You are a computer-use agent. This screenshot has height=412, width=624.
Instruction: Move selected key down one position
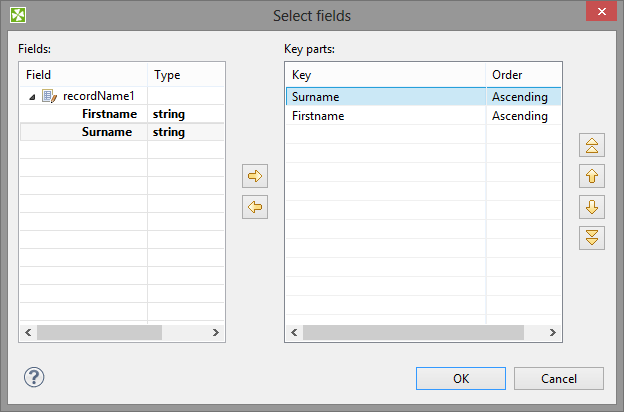click(x=592, y=207)
